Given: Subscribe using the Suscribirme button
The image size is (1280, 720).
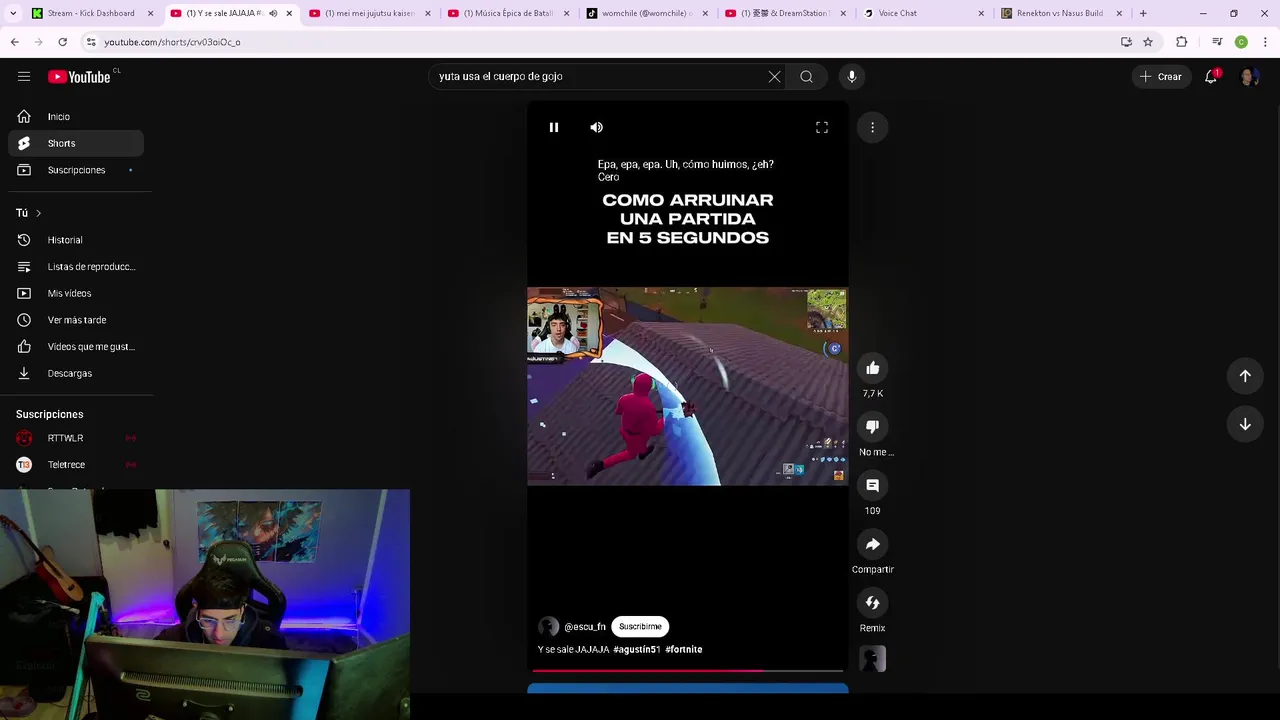Looking at the screenshot, I should coord(640,627).
